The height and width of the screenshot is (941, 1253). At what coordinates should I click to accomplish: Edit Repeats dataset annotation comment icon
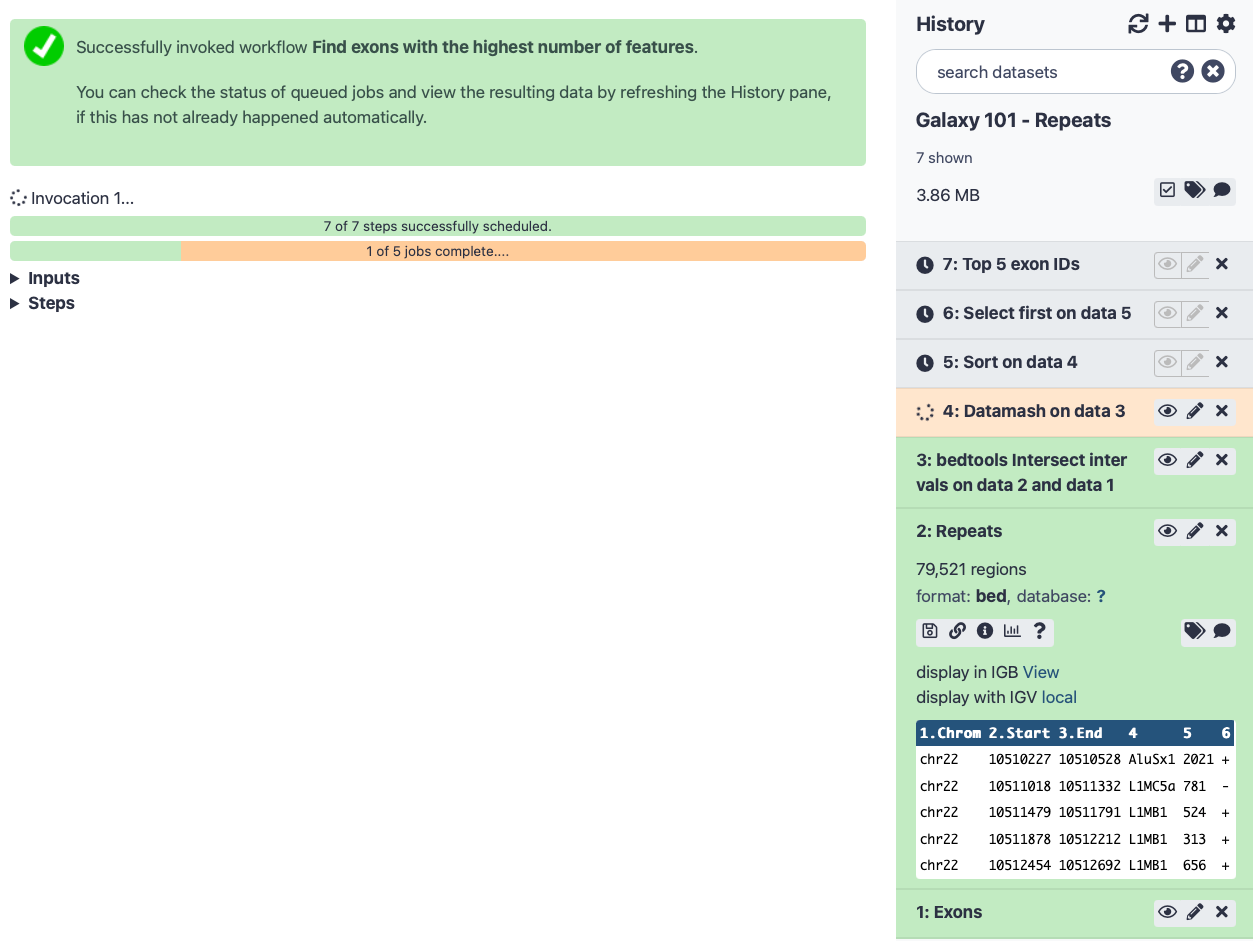1222,631
